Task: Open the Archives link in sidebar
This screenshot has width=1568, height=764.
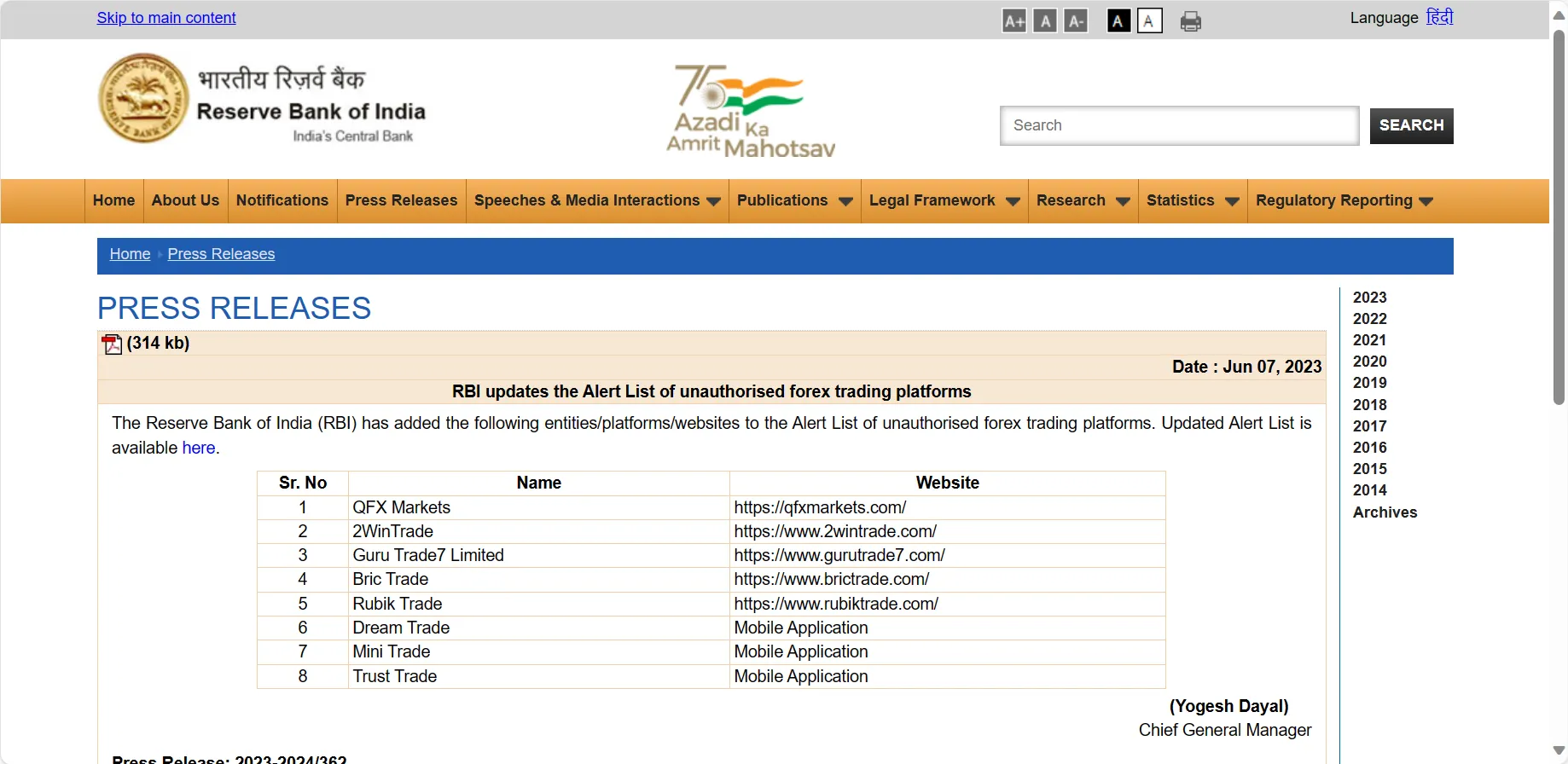Action: point(1385,512)
